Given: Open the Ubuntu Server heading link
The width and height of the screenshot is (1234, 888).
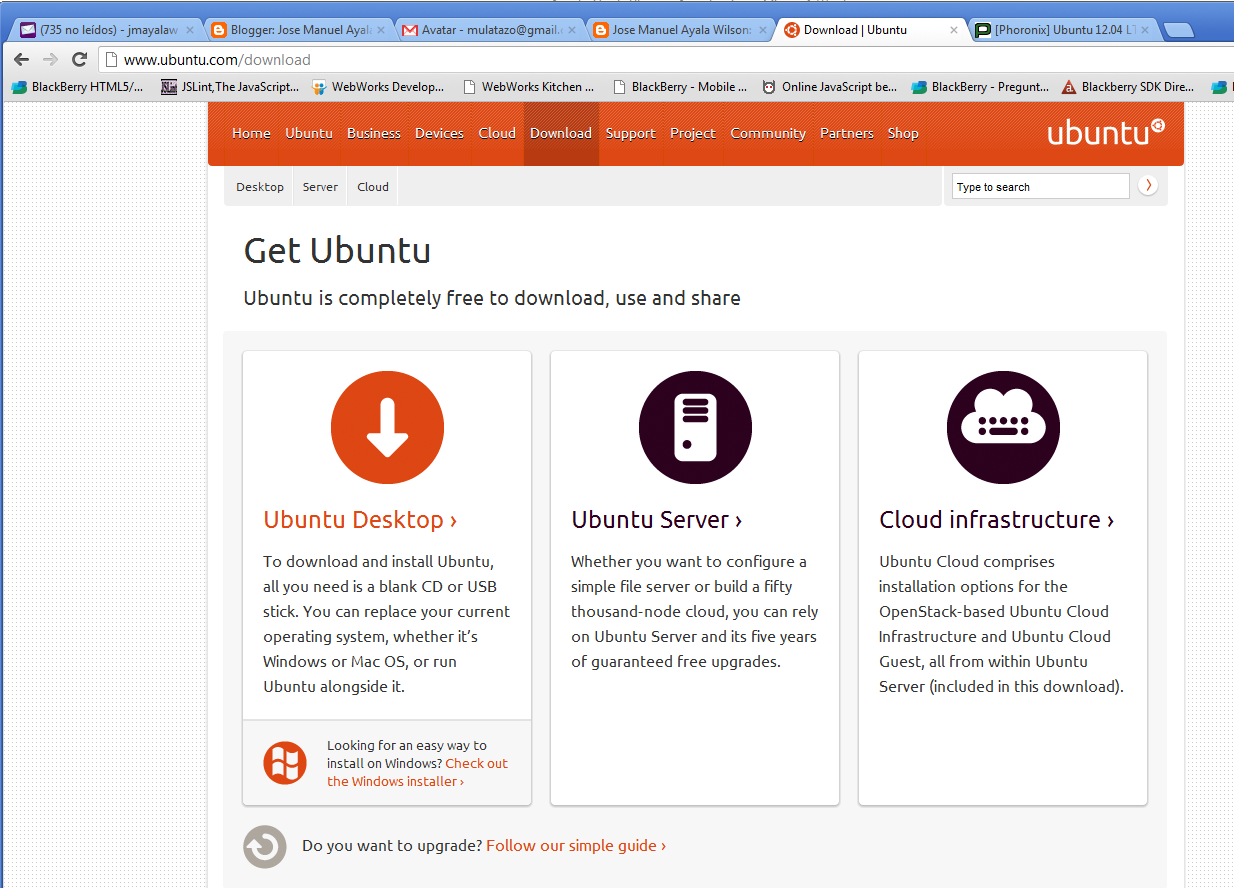Looking at the screenshot, I should [656, 520].
